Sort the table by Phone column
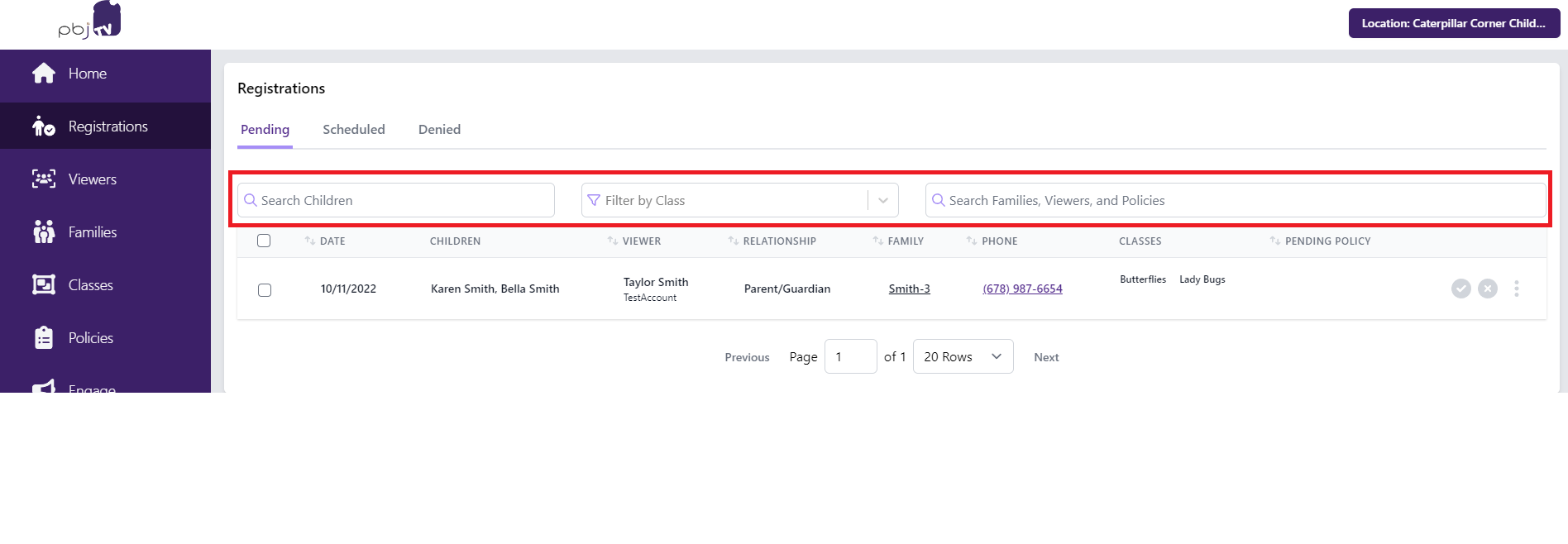1568x544 pixels. pos(992,241)
